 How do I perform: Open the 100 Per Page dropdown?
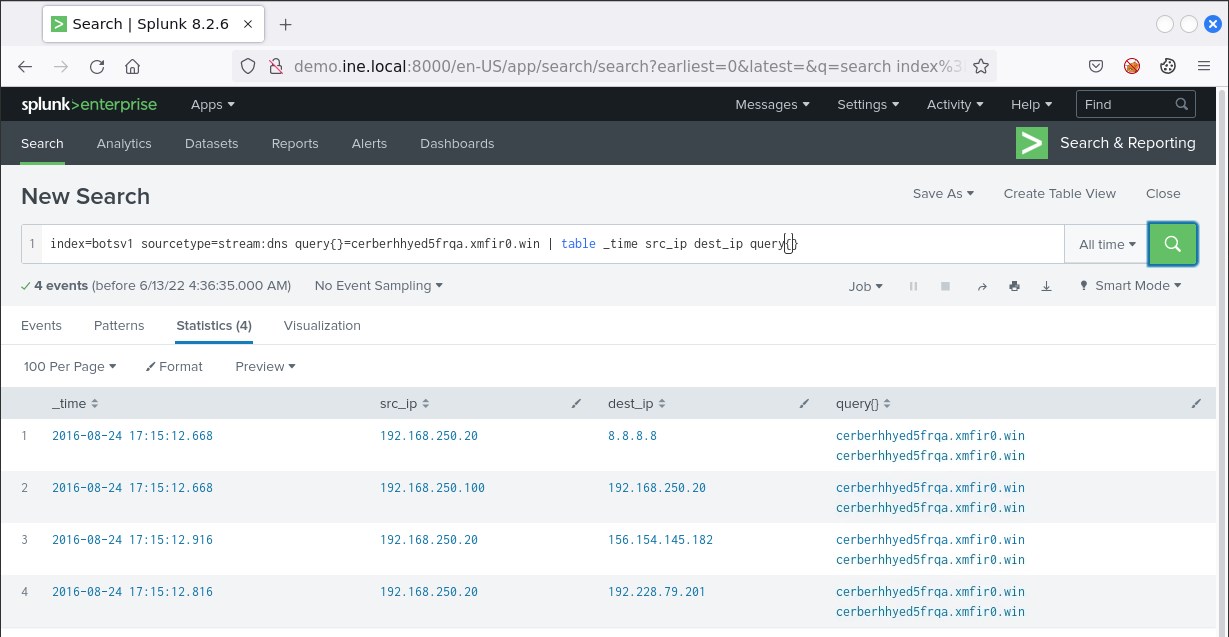click(69, 367)
